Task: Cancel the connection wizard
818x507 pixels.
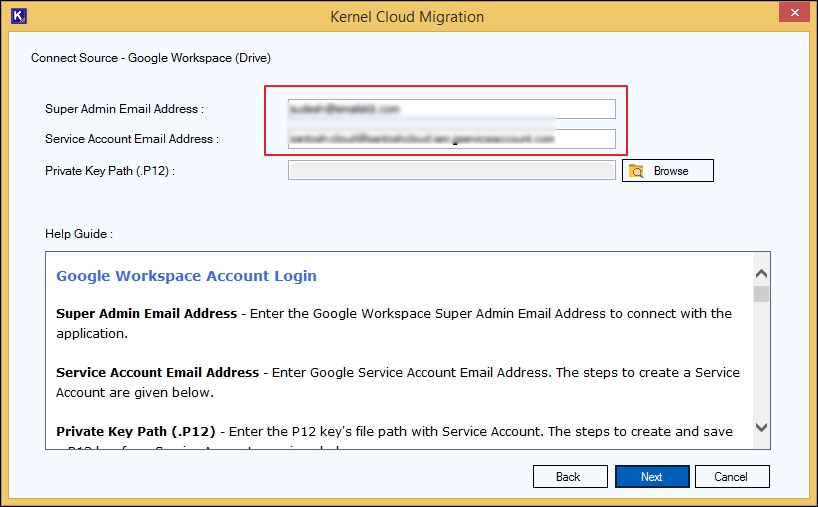Action: (x=732, y=477)
